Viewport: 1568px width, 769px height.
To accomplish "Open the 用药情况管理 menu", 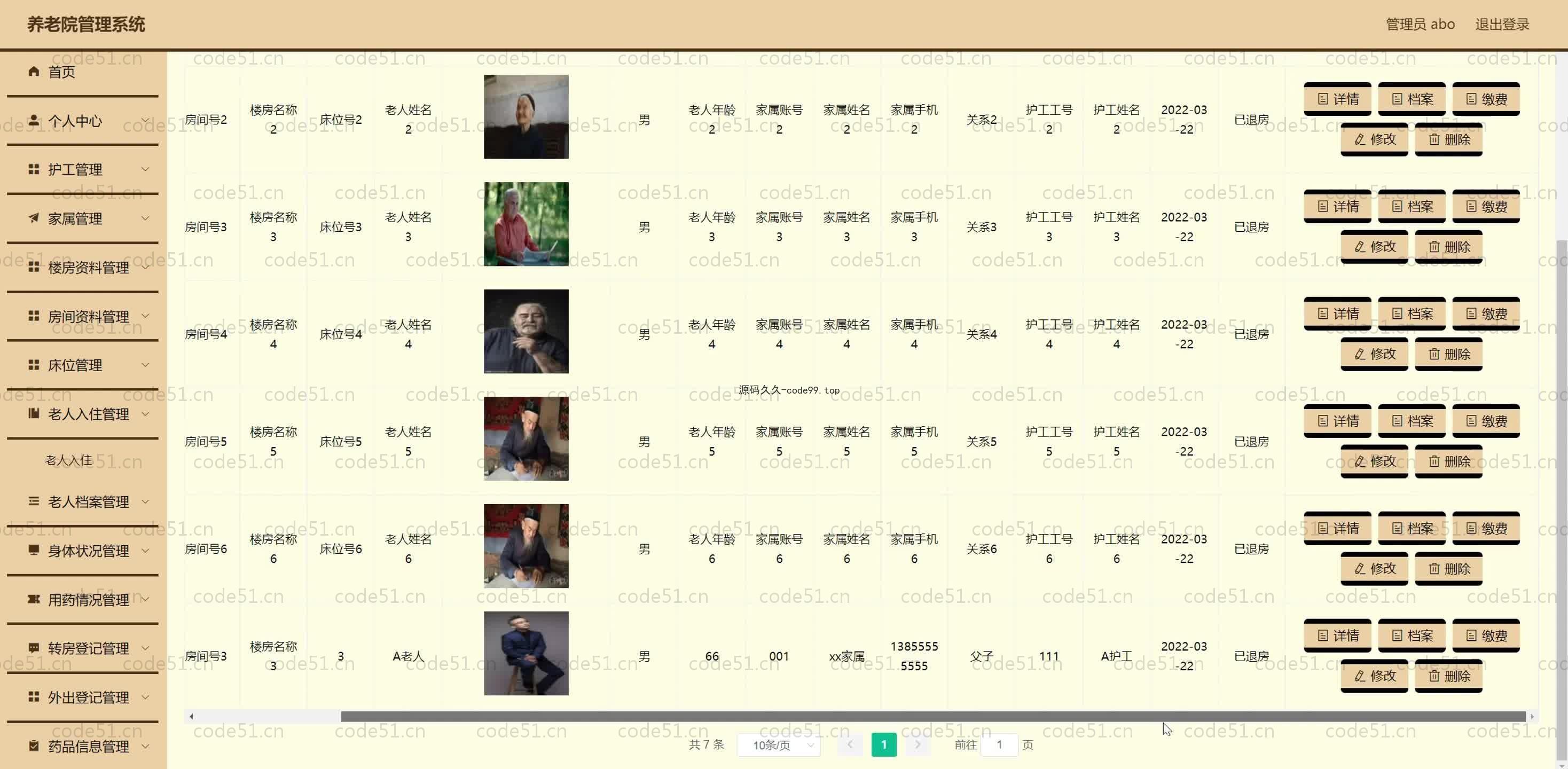I will click(x=83, y=599).
